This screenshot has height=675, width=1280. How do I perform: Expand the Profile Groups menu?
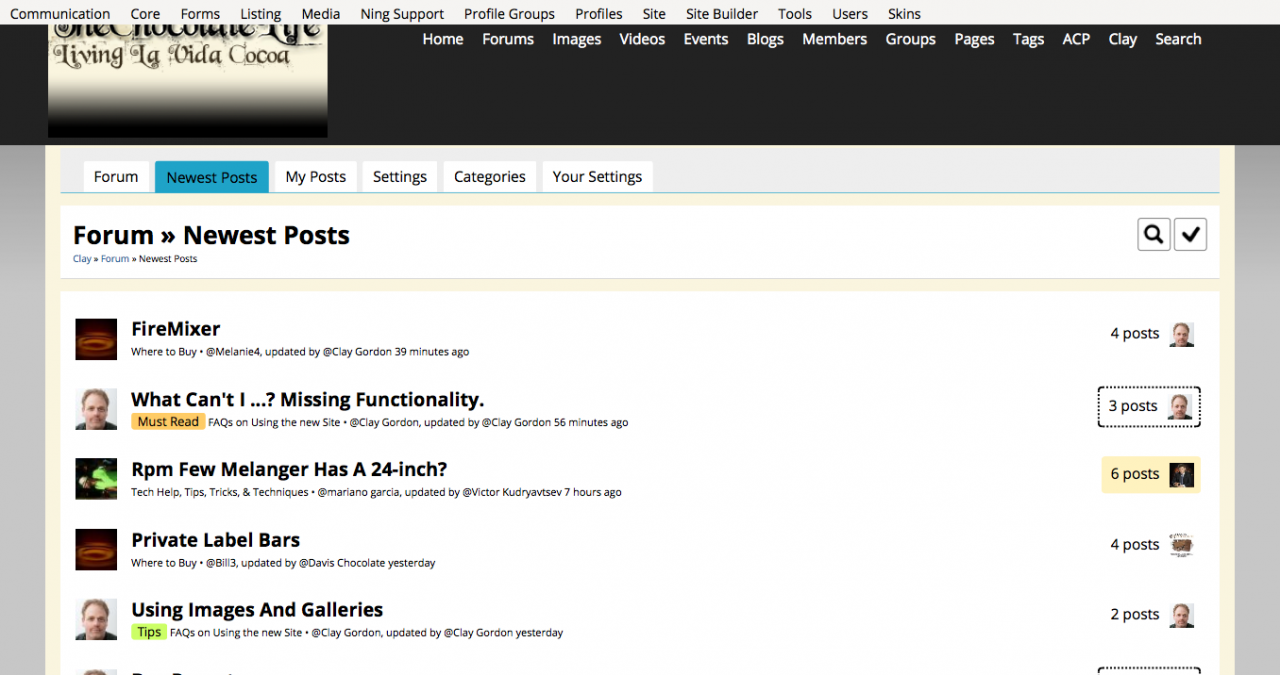click(509, 13)
